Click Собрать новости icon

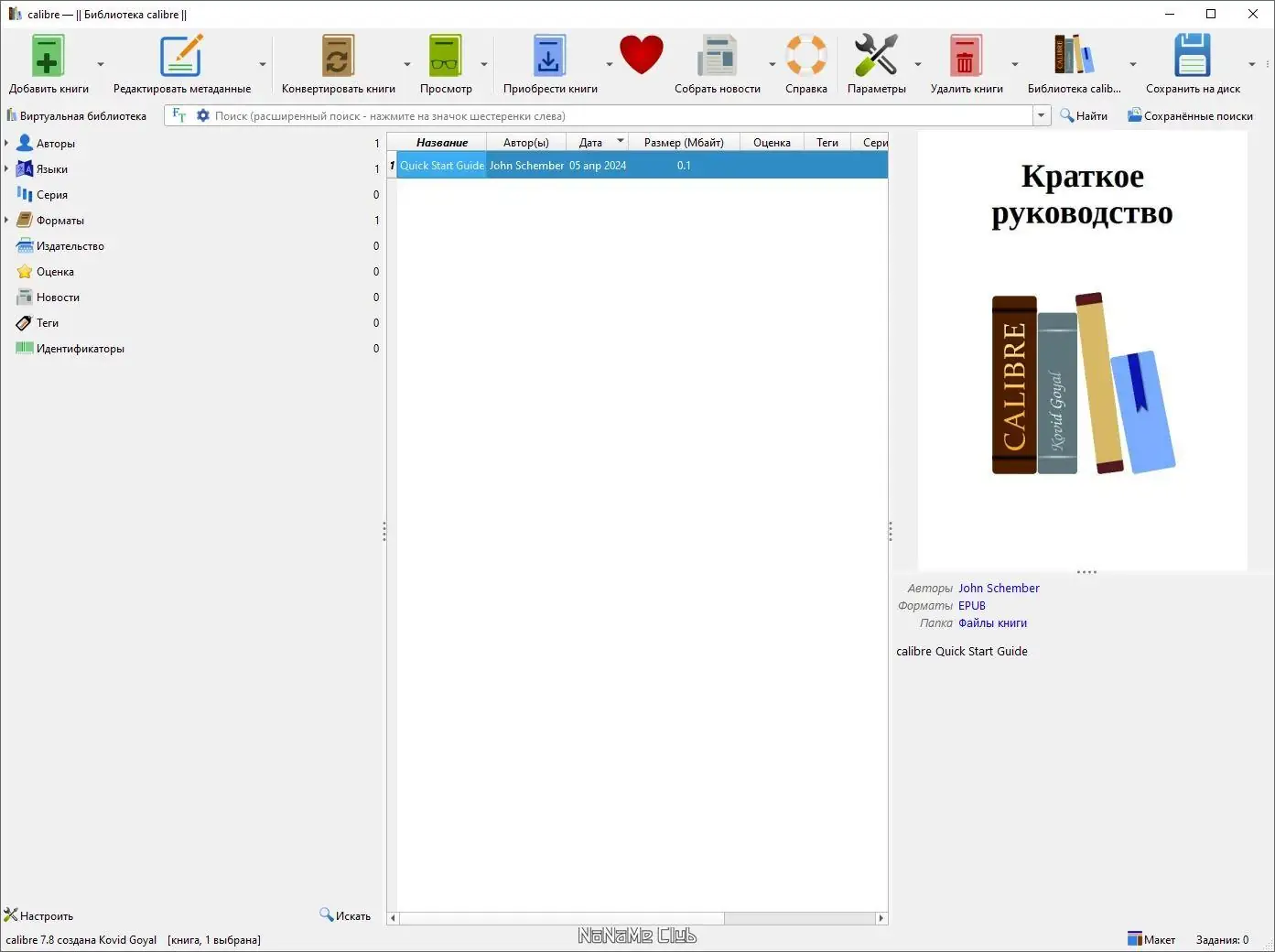[x=717, y=56]
